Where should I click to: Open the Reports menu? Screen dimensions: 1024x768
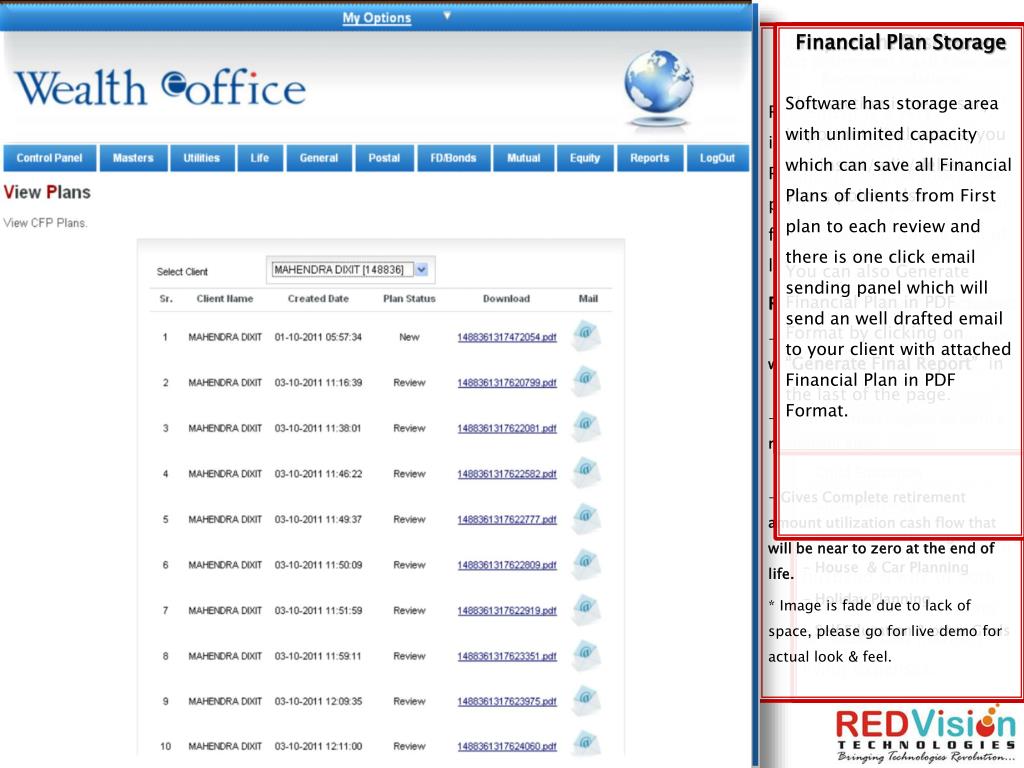(x=650, y=158)
